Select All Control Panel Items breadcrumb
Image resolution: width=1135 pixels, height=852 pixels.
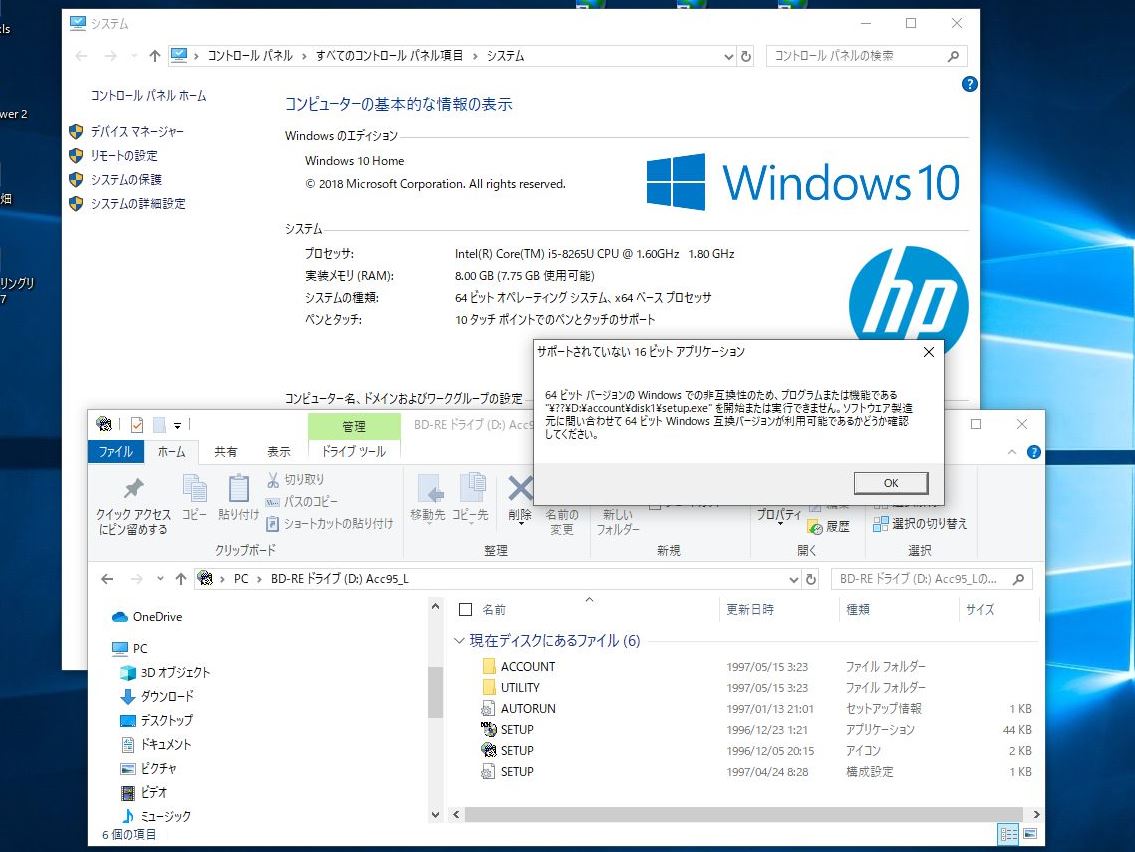click(389, 56)
